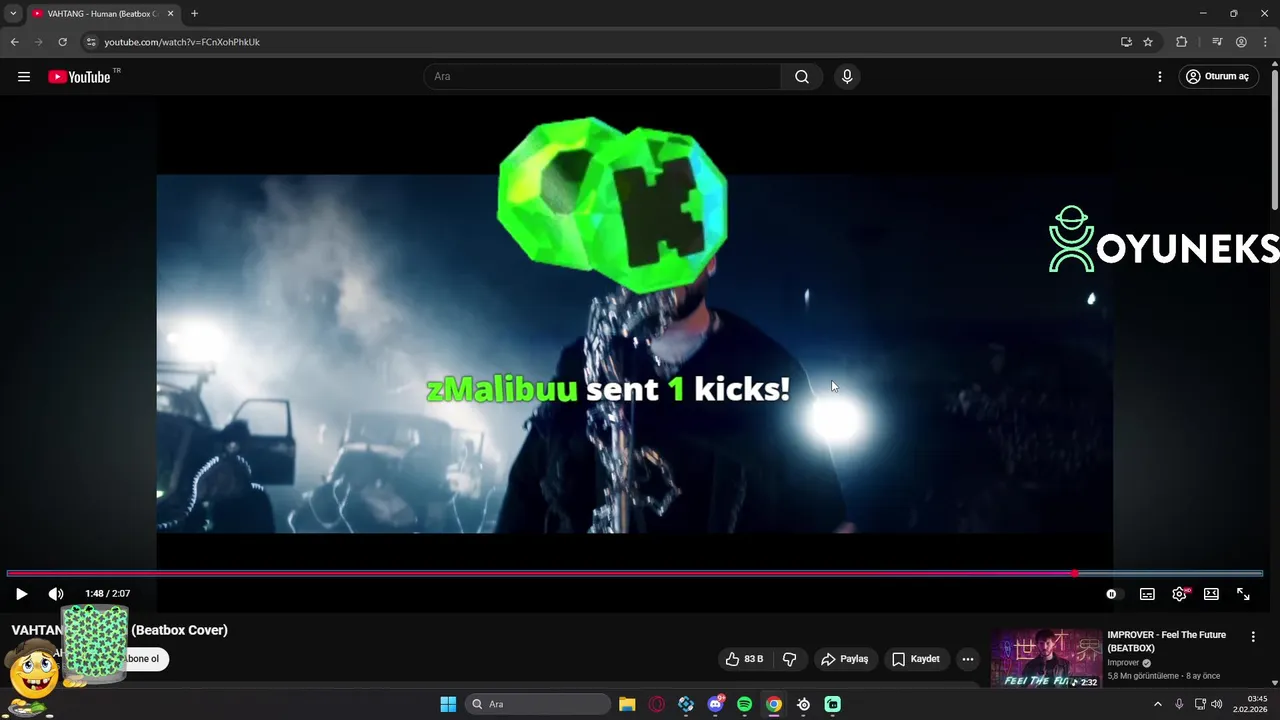Open the Chrome three-dot menu
This screenshot has height=720, width=1280.
(1265, 42)
